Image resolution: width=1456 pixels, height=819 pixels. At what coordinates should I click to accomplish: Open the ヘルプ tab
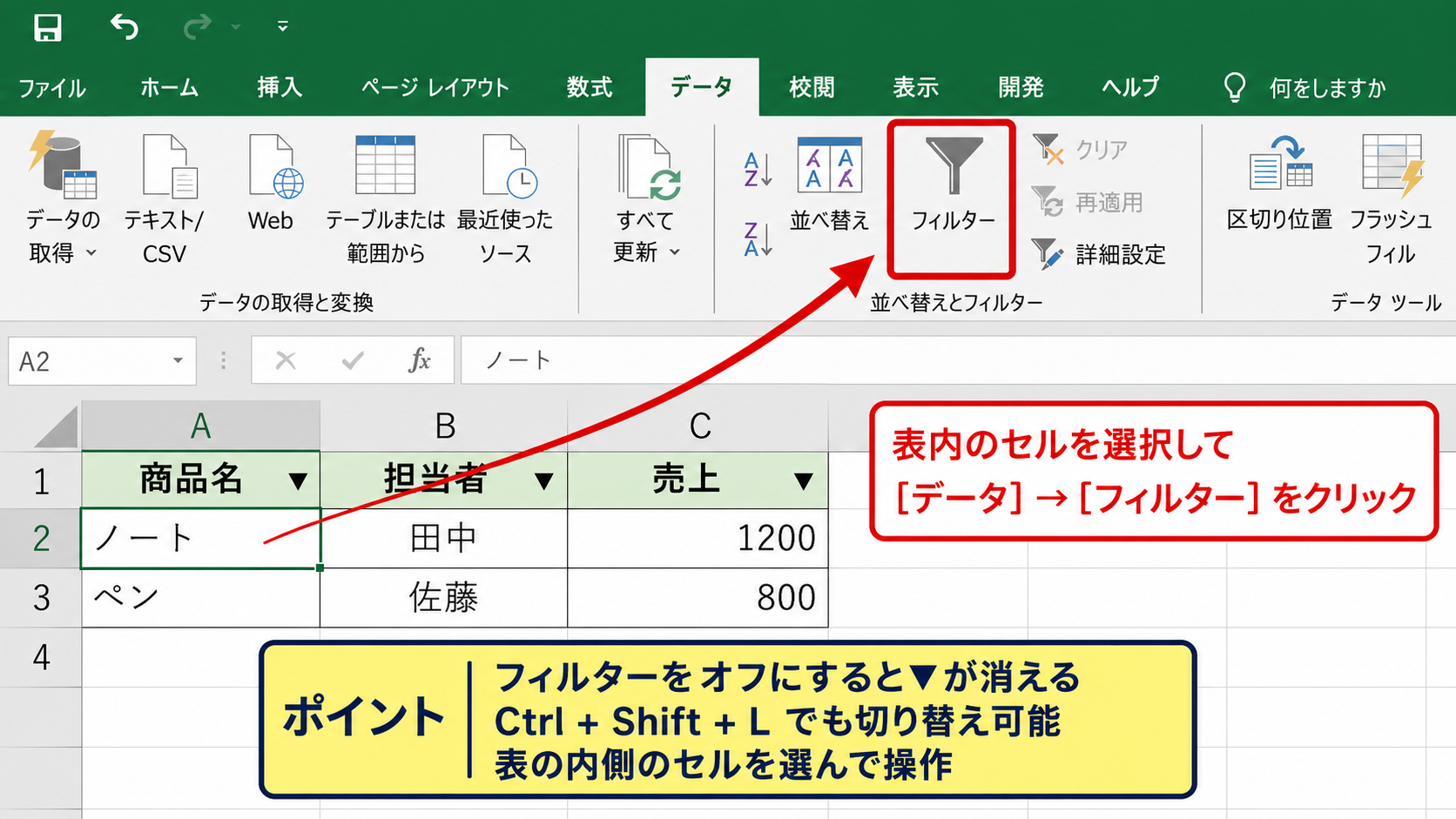point(1130,88)
